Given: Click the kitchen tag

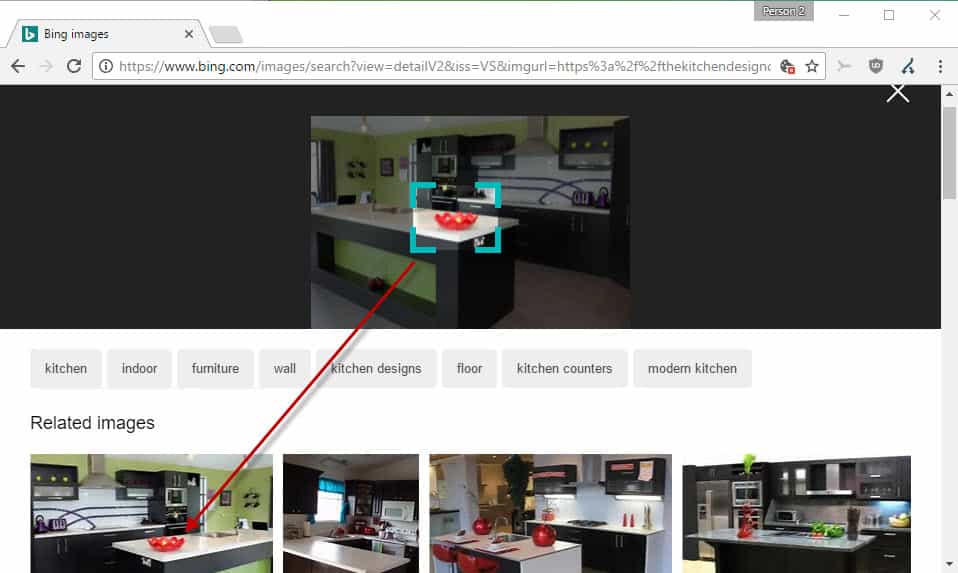Looking at the screenshot, I should (66, 368).
